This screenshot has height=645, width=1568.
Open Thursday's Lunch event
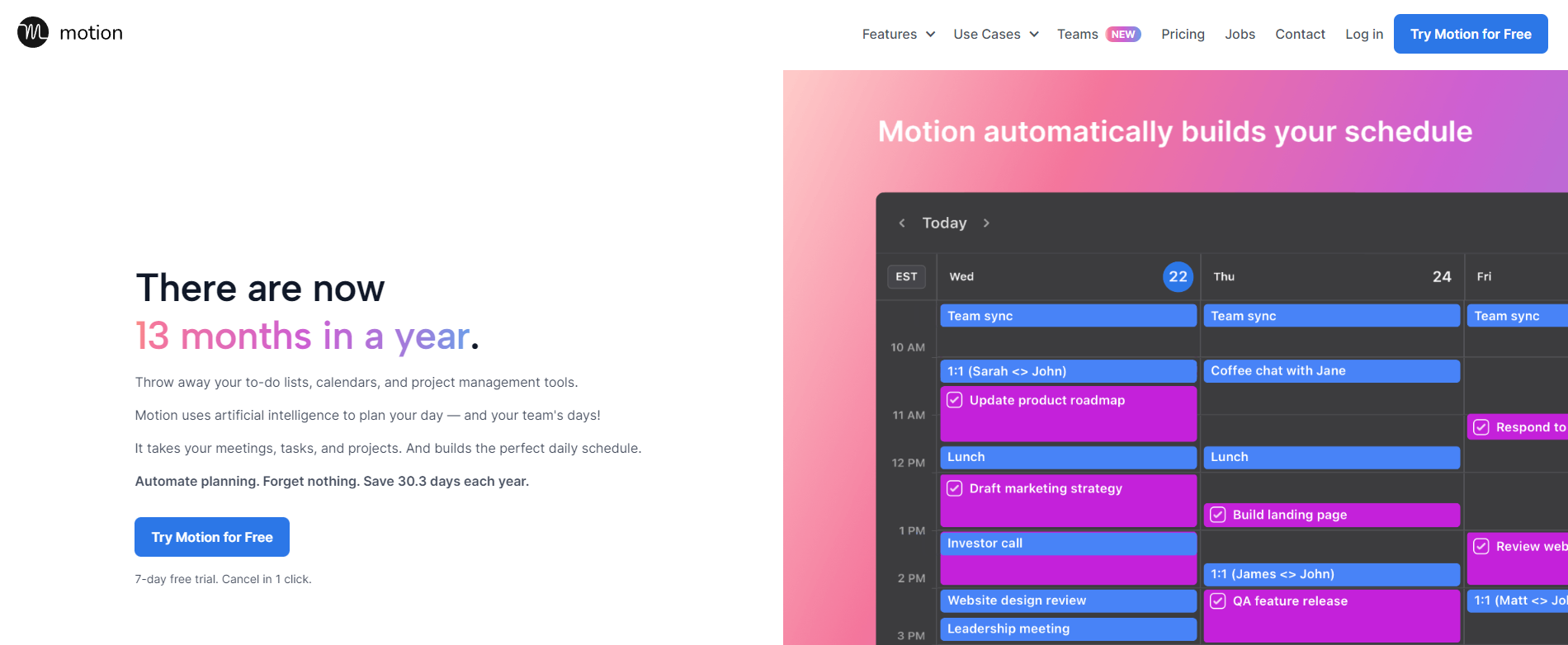click(x=1331, y=457)
